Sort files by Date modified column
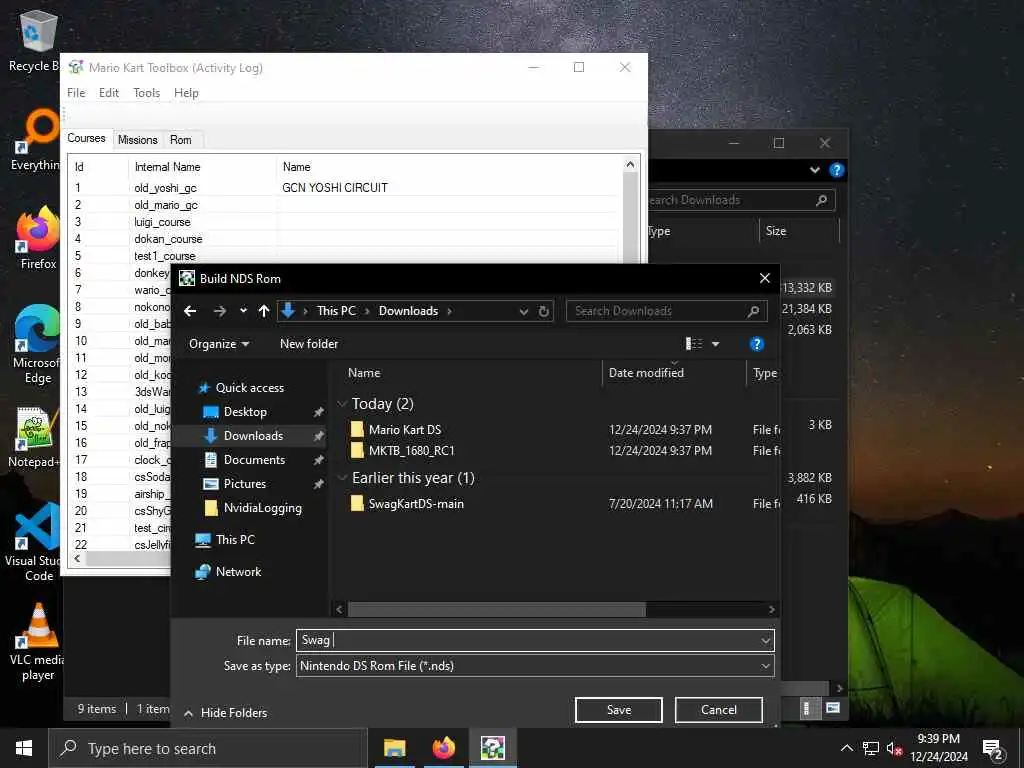The image size is (1024, 768). 647,373
